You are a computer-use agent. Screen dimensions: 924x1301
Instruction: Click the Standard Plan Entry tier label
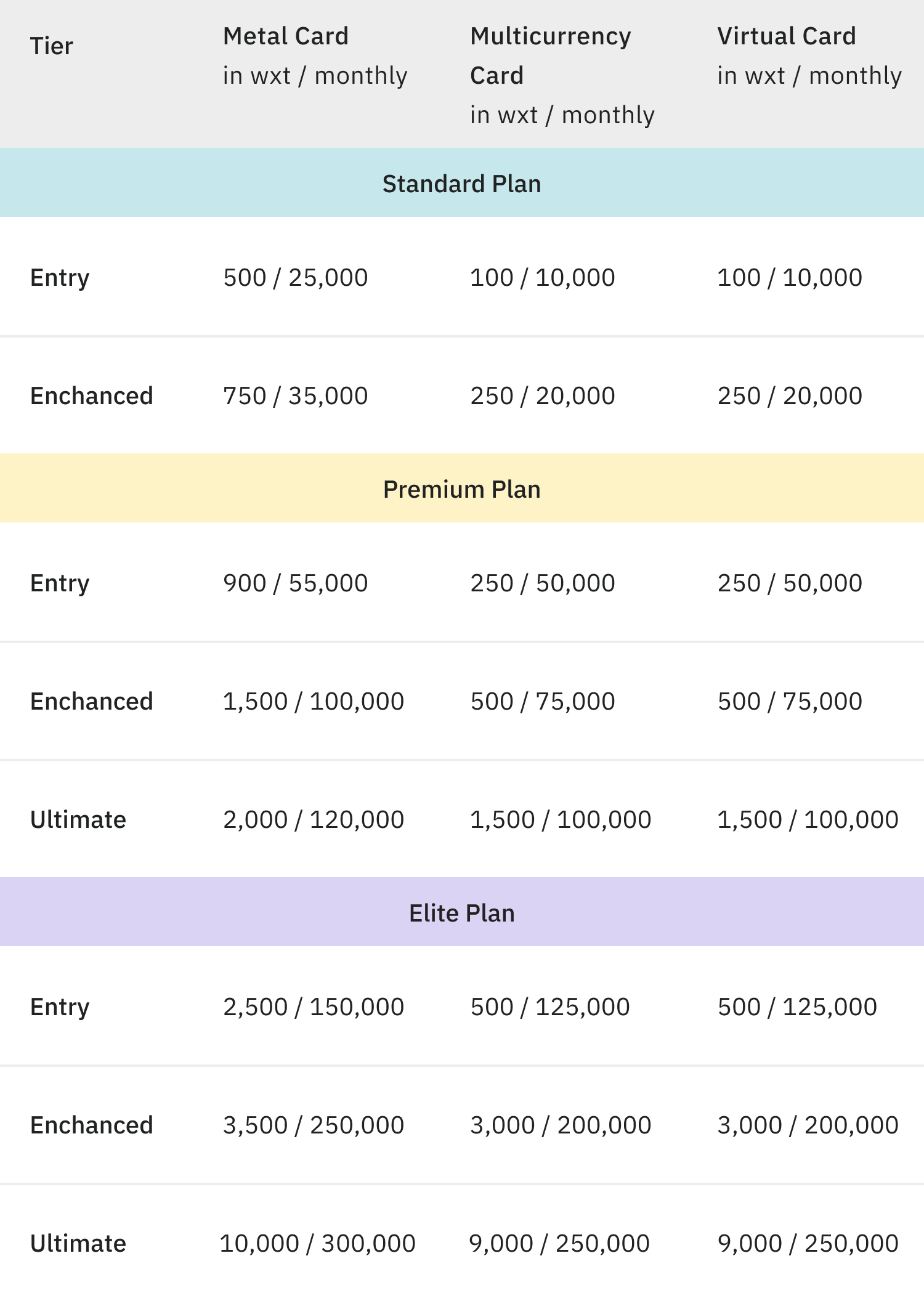click(x=60, y=278)
